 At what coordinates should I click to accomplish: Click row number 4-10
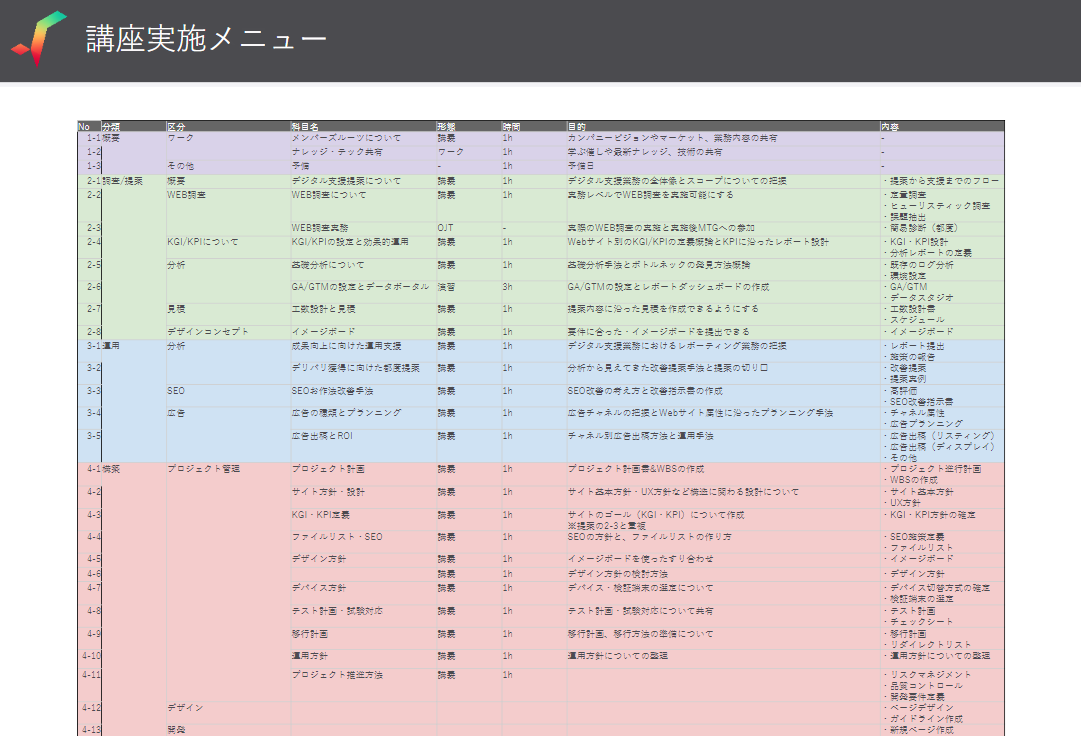91,656
